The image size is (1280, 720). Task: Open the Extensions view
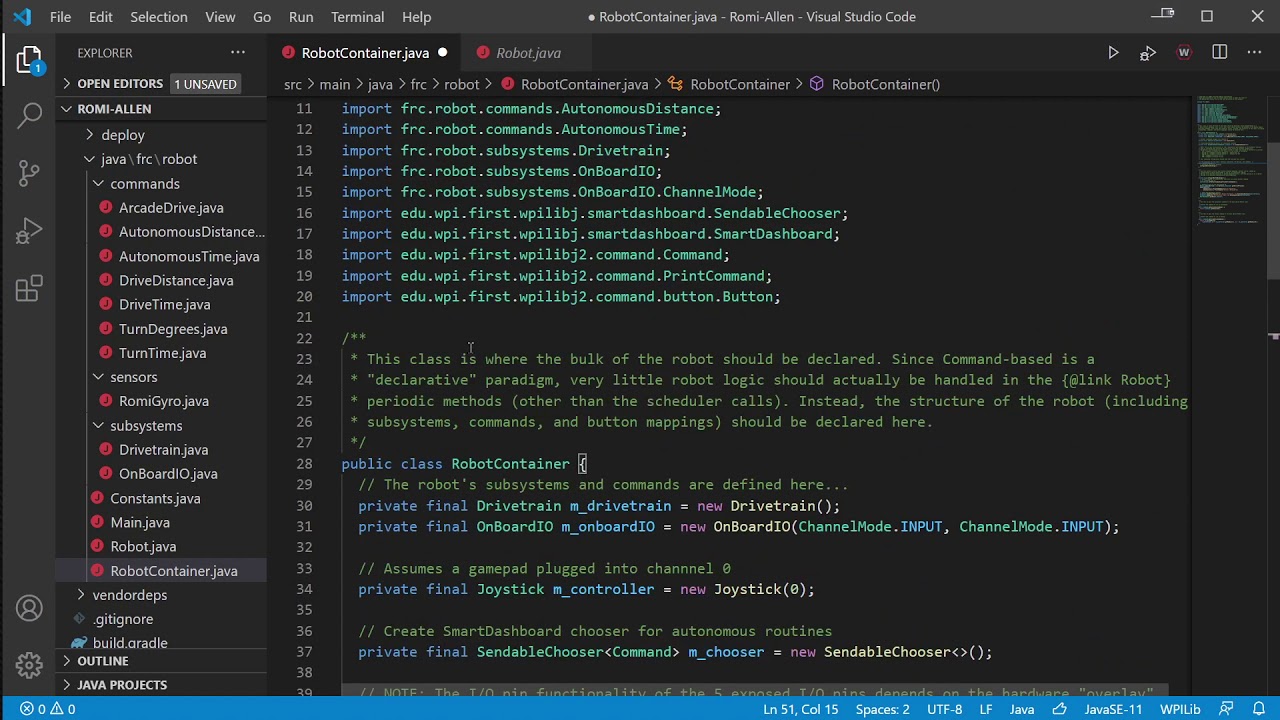click(29, 289)
